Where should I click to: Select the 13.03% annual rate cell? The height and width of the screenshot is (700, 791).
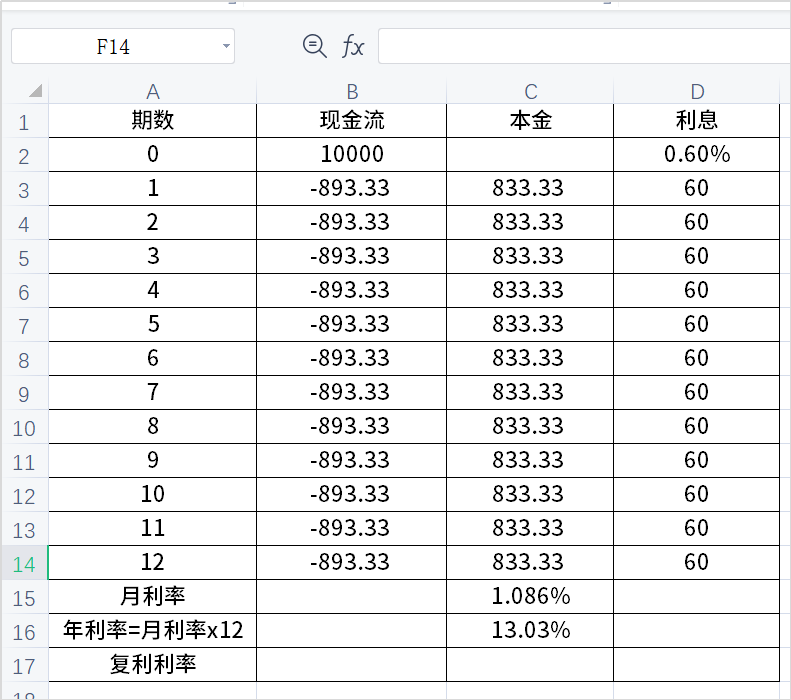(x=530, y=630)
